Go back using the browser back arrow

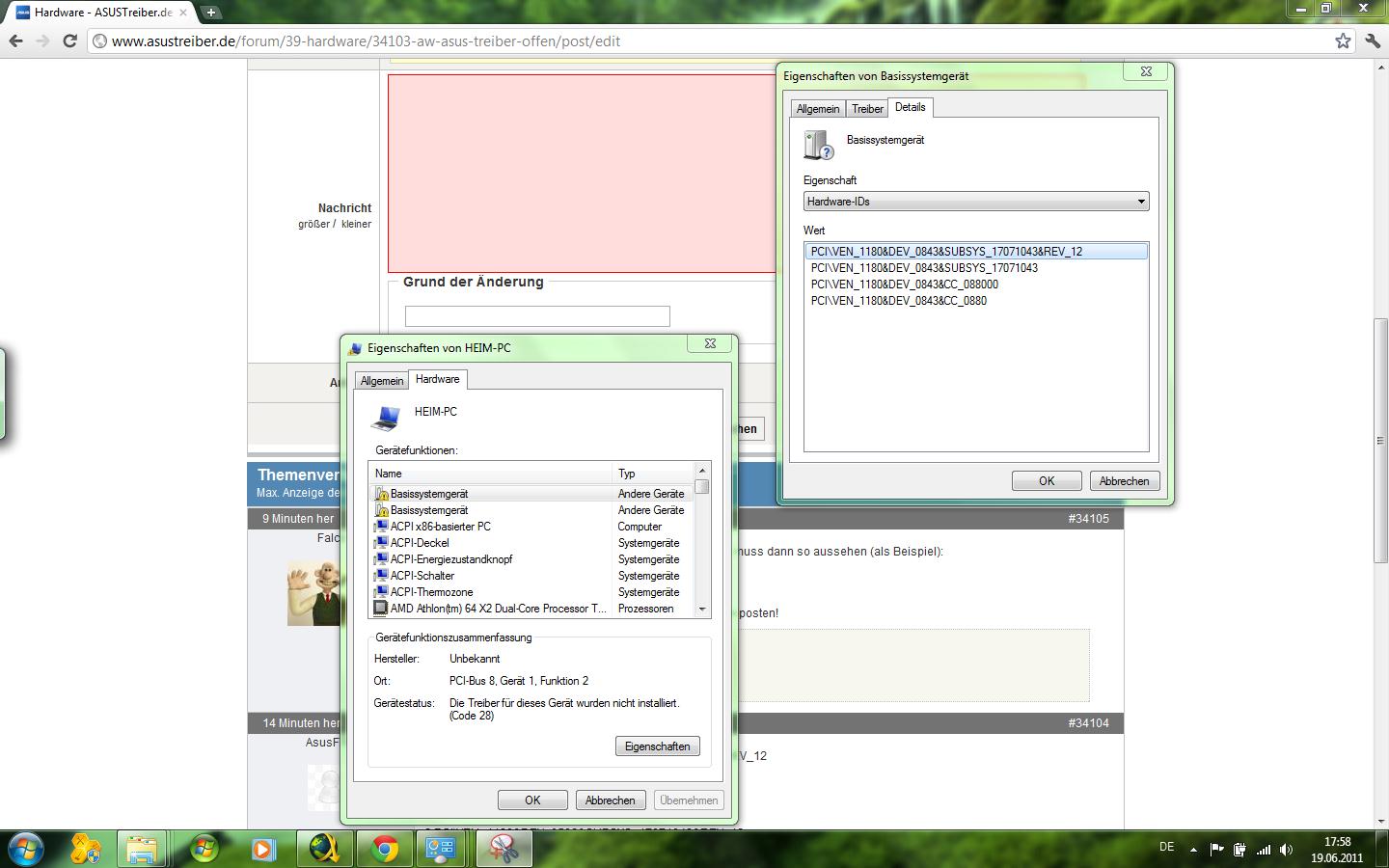click(16, 41)
